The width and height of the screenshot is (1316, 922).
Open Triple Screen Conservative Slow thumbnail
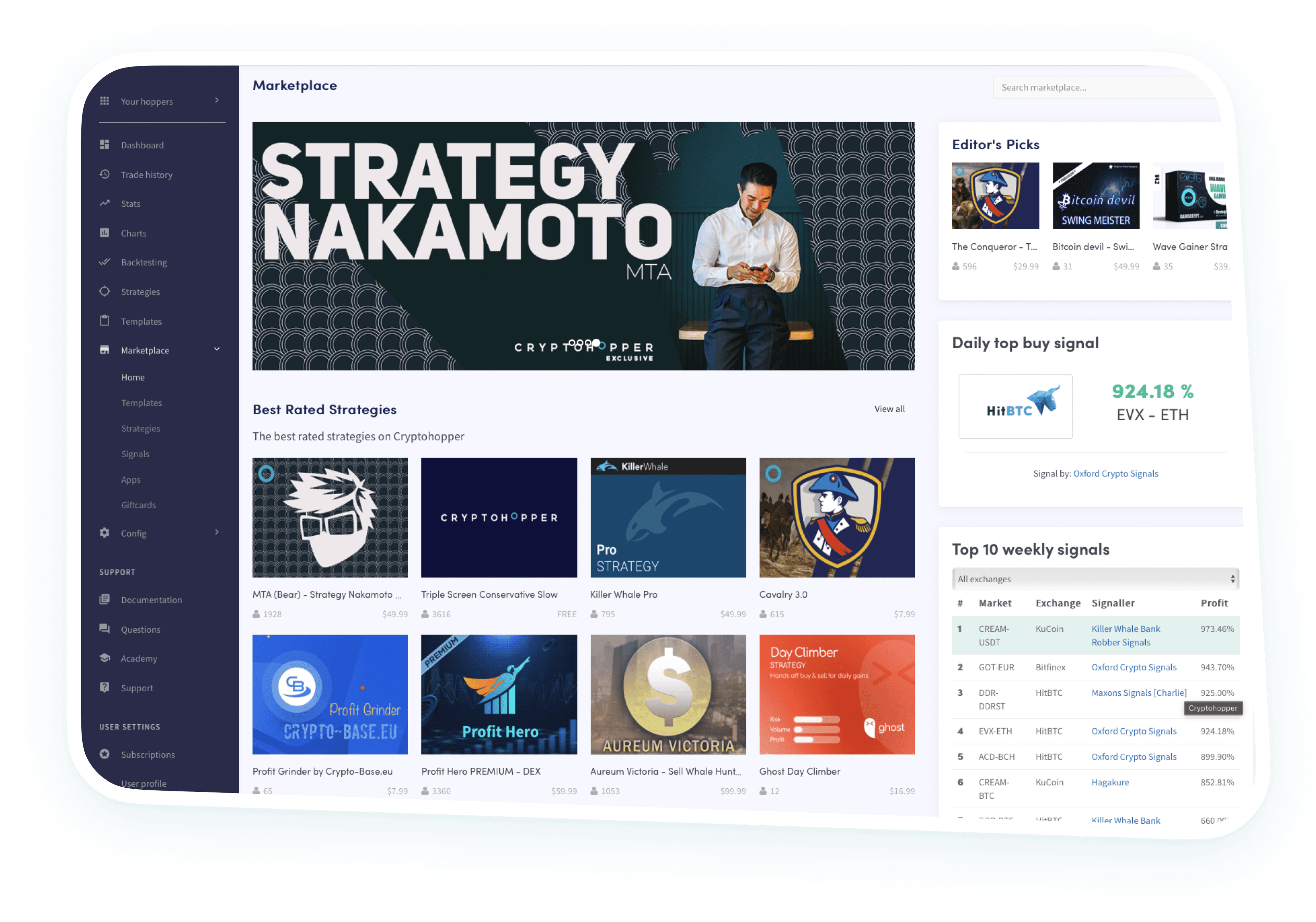499,517
